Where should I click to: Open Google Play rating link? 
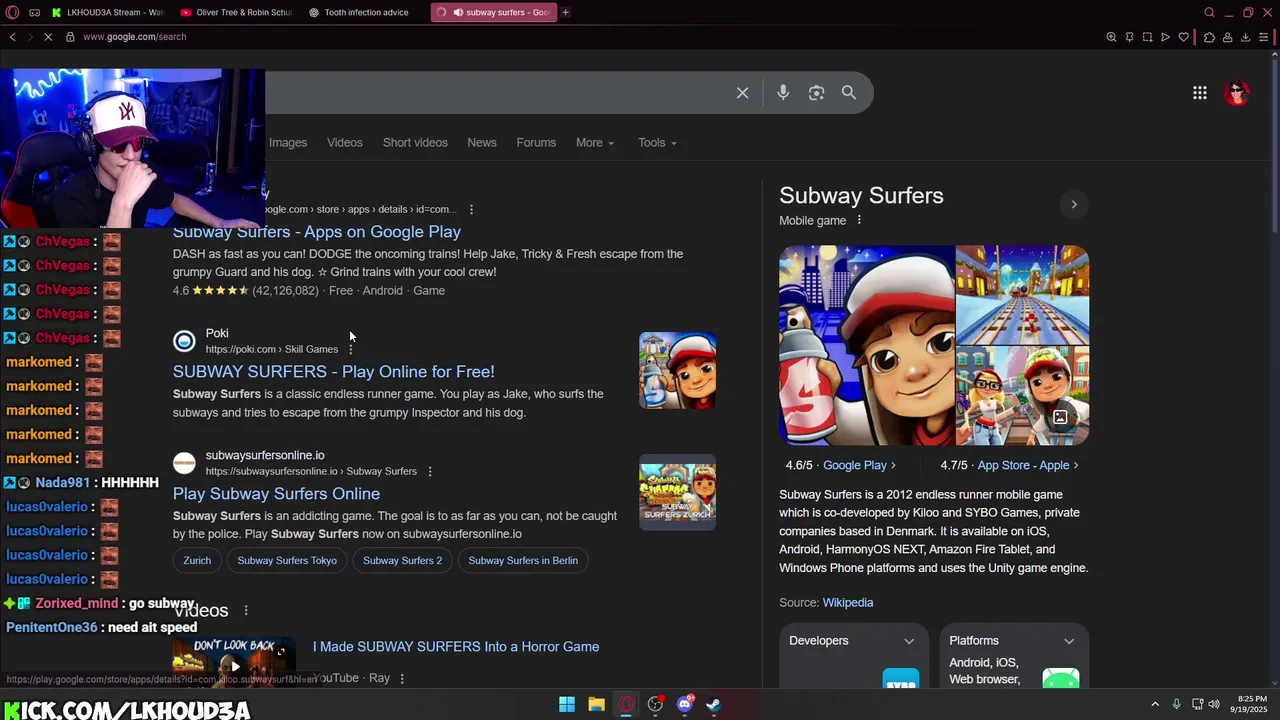[x=860, y=465]
